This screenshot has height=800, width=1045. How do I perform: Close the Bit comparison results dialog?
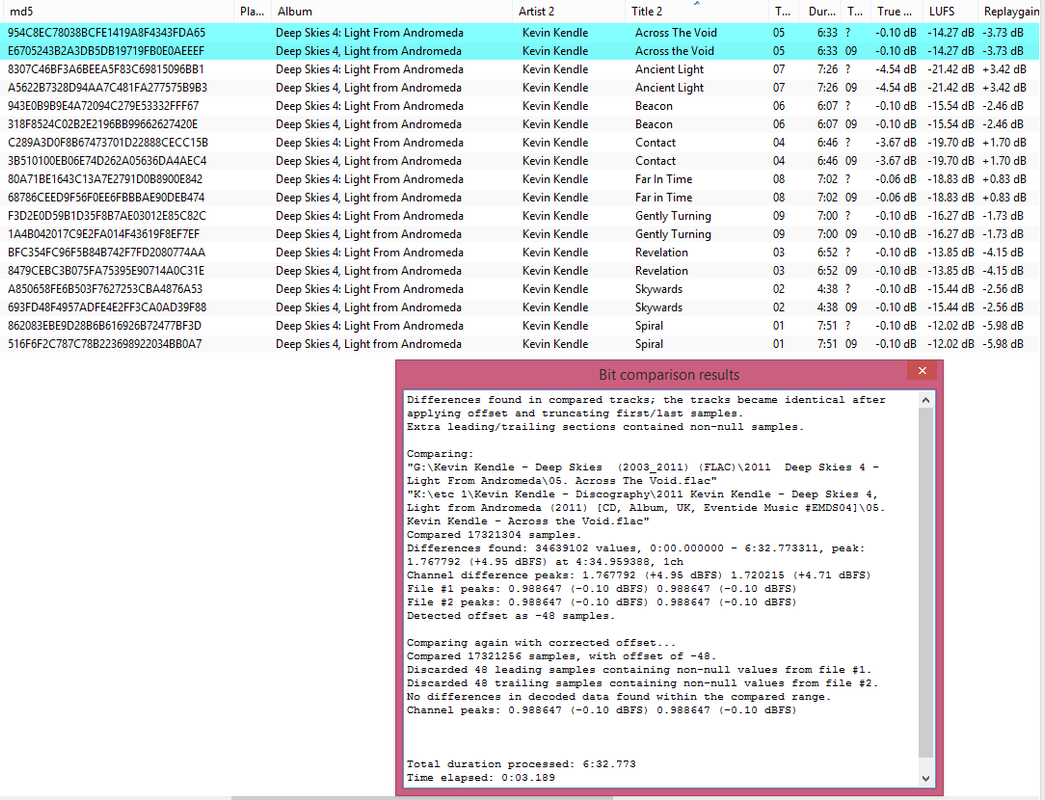pos(922,371)
